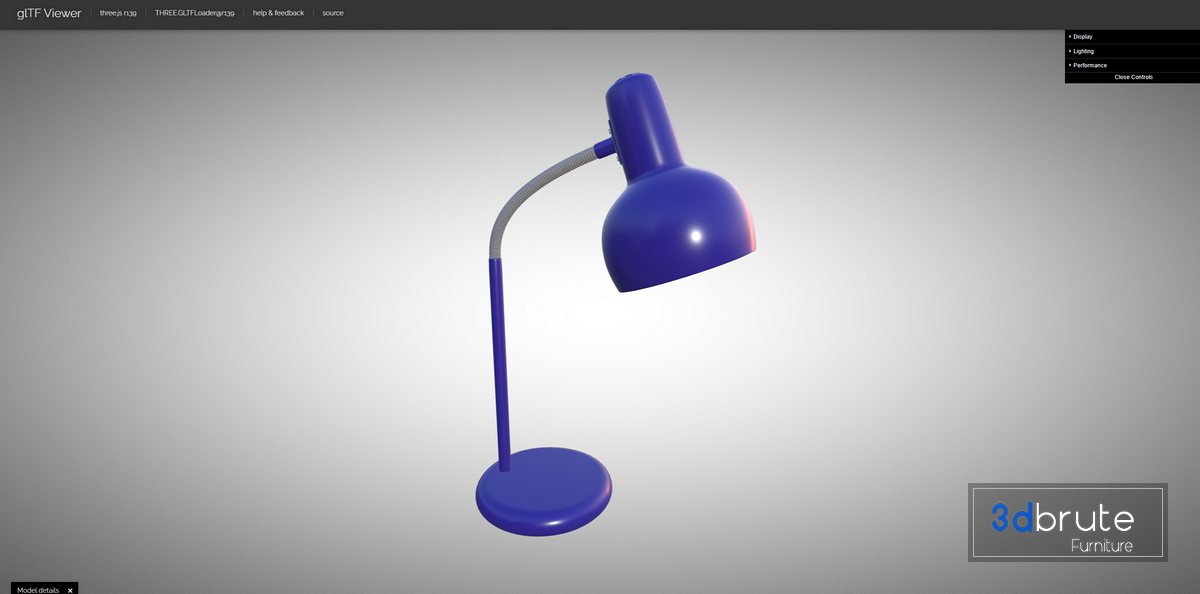The image size is (1200, 594).
Task: Click the 3dbrute logo watermark
Action: tap(1062, 518)
